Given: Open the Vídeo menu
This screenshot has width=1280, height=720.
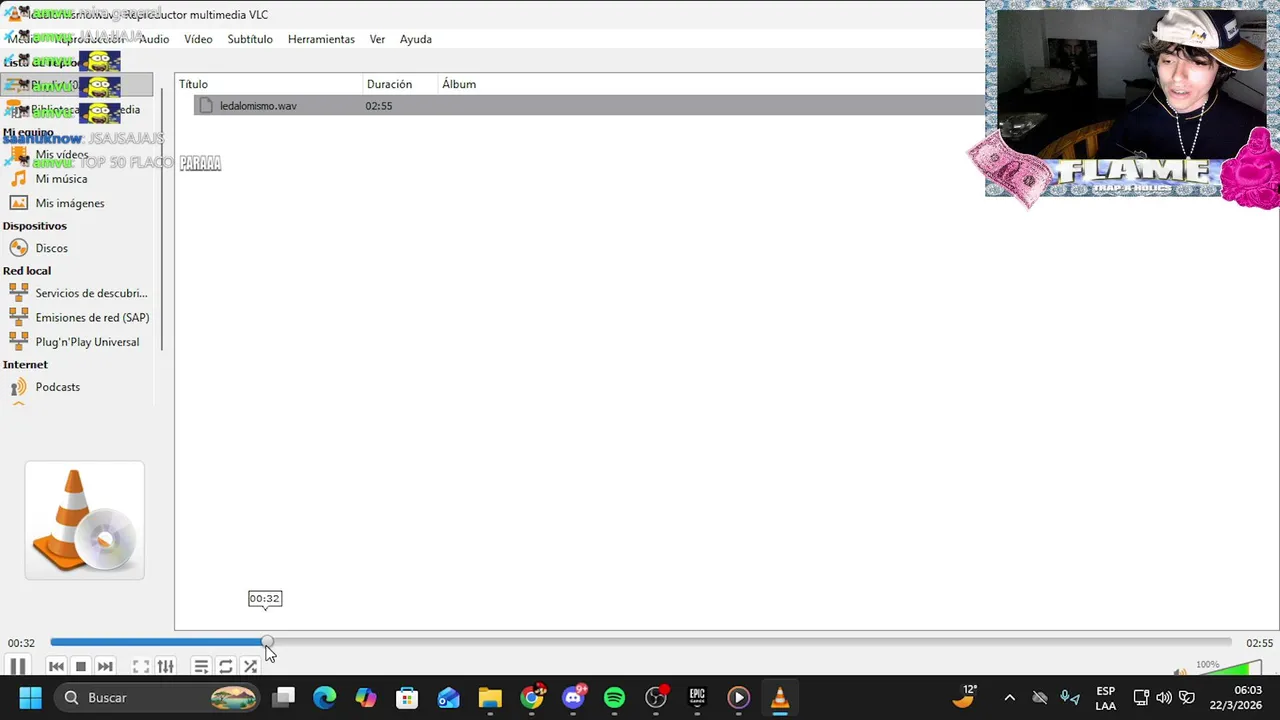Looking at the screenshot, I should (198, 39).
